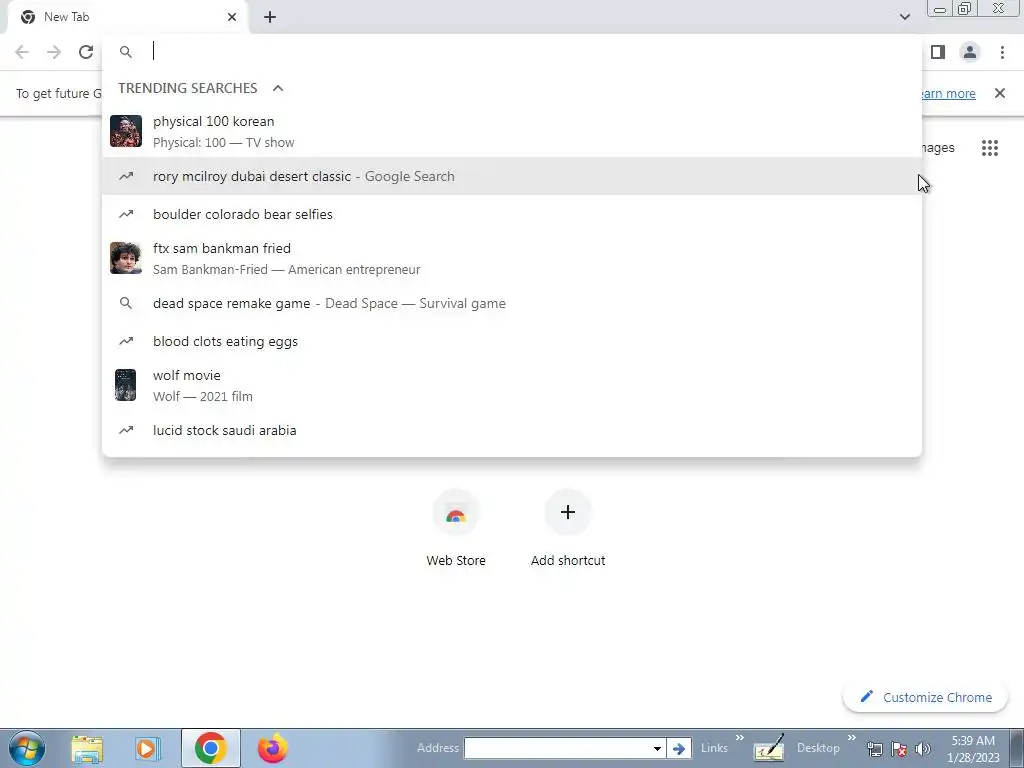Viewport: 1024px width, 768px height.
Task: Pick boulder colorado bear selfies suggestion
Action: [512, 214]
